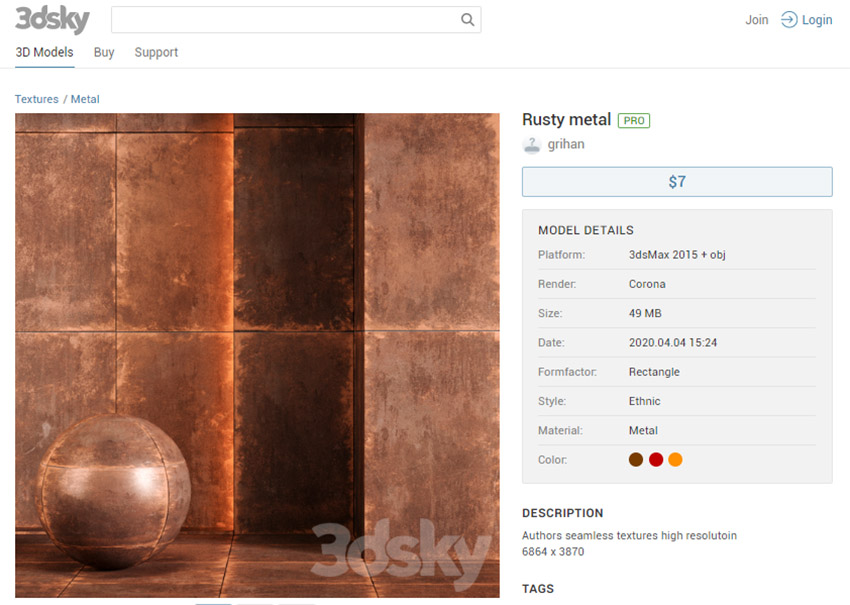The height and width of the screenshot is (605, 850).
Task: Click the Ethnic style value
Action: click(645, 401)
